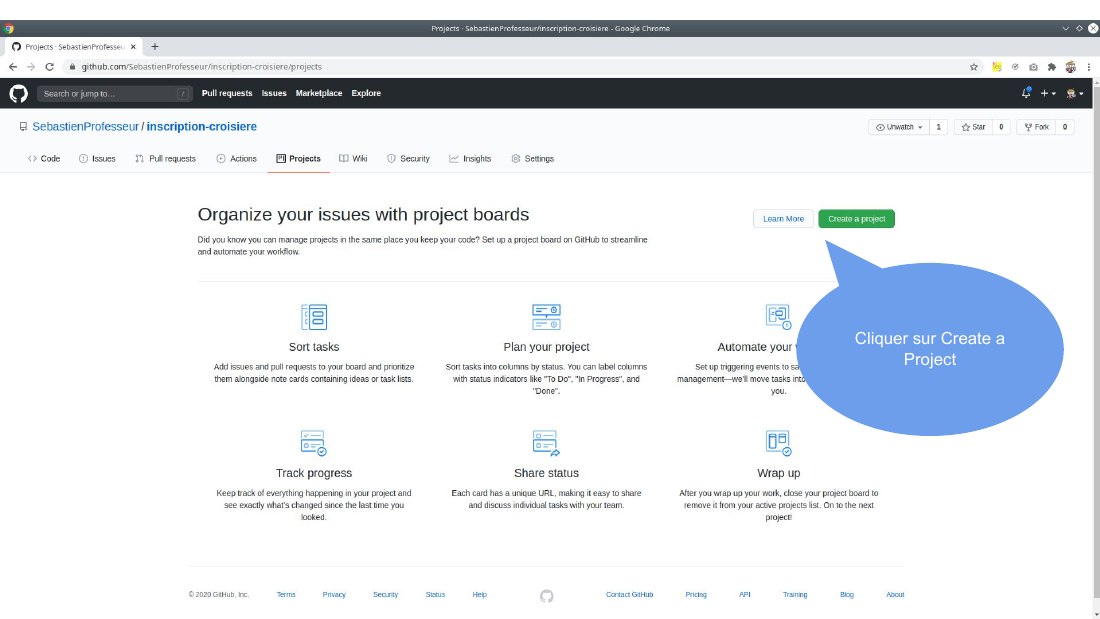
Task: Reload the page with refresh icon
Action: tap(49, 67)
